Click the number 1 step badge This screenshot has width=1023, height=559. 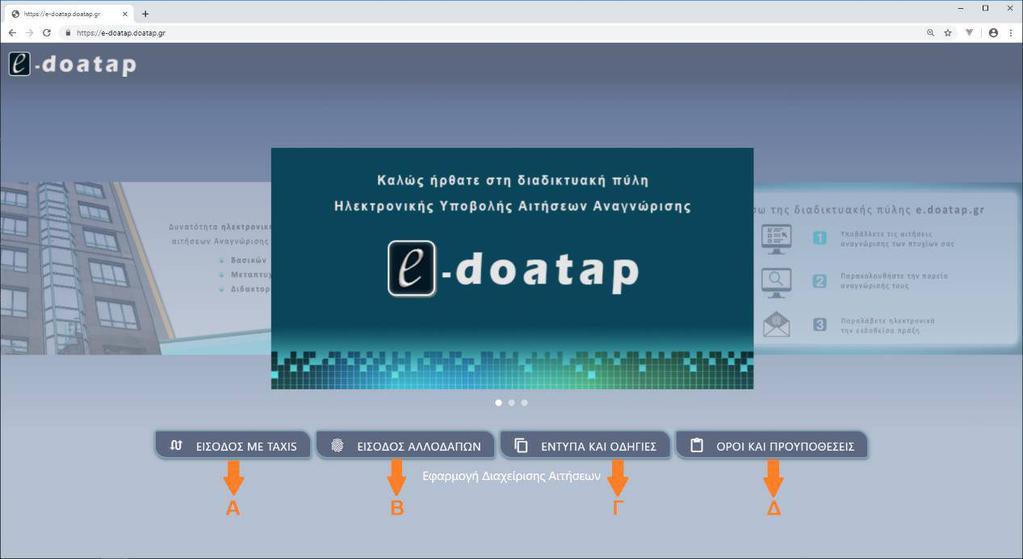[819, 238]
